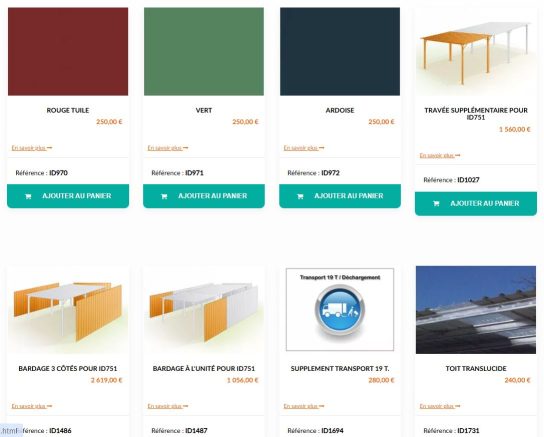
Task: Select the Vert green color swatch
Action: (204, 52)
